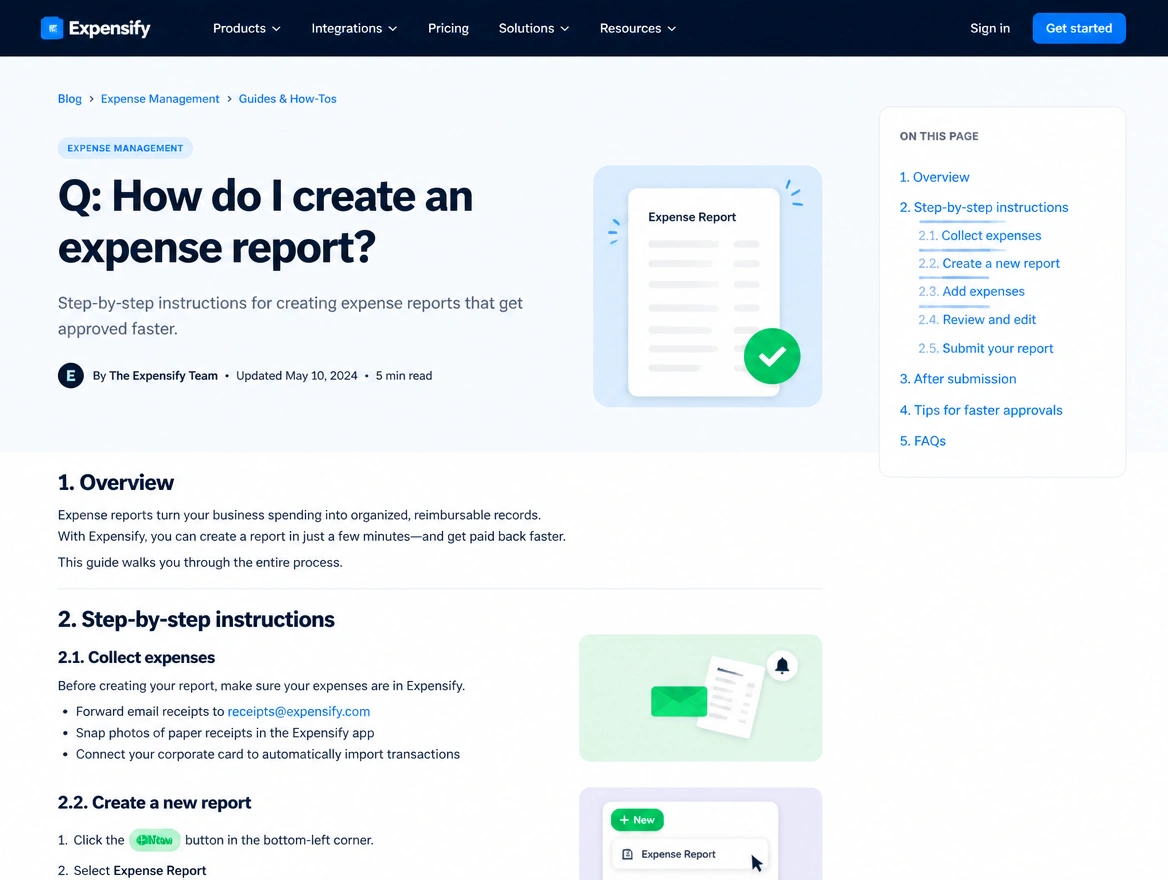
Task: Jump to 2.1. Collect expenses in contents
Action: pyautogui.click(x=980, y=235)
